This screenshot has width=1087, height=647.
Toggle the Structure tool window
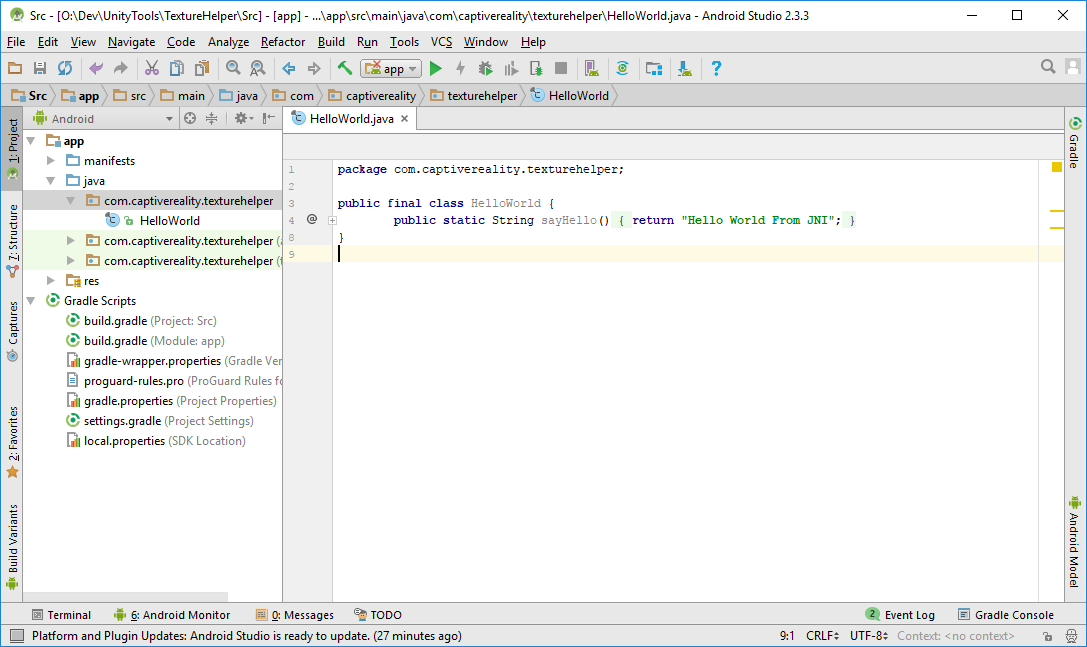pyautogui.click(x=12, y=241)
